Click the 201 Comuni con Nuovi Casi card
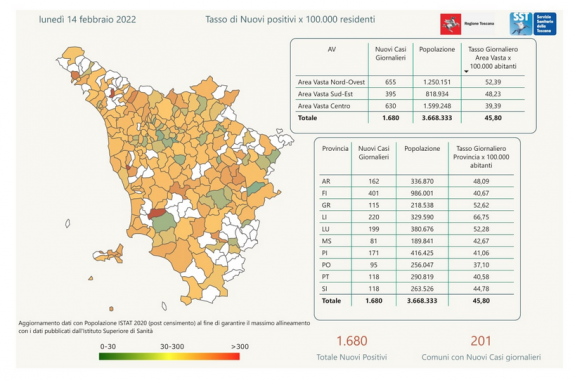 pyautogui.click(x=481, y=347)
